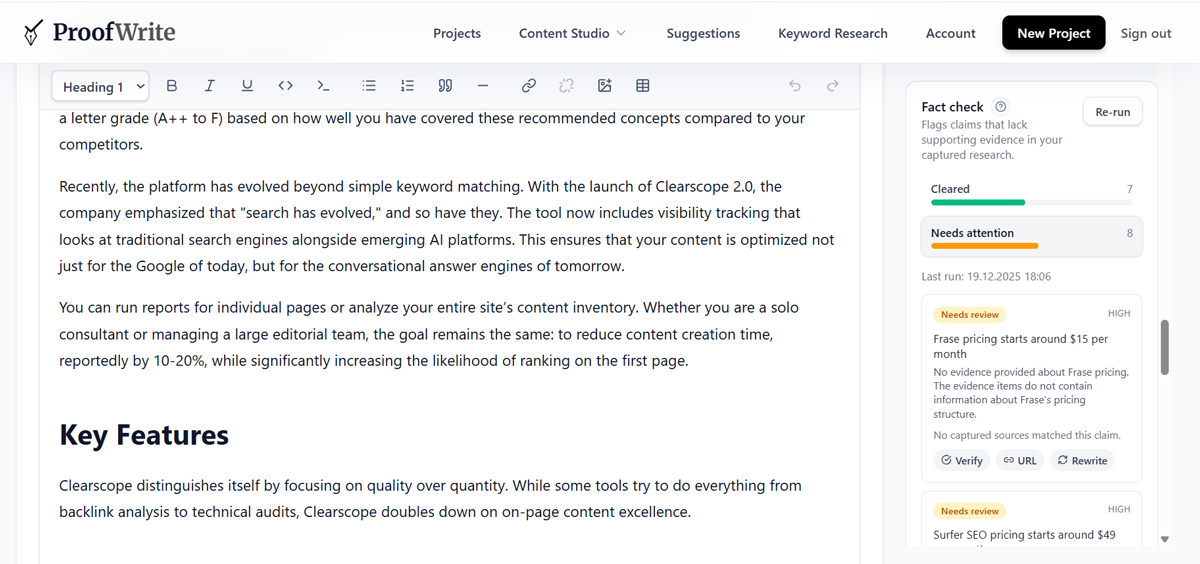Image resolution: width=1200 pixels, height=564 pixels.
Task: Insert a blockquote
Action: 445,86
